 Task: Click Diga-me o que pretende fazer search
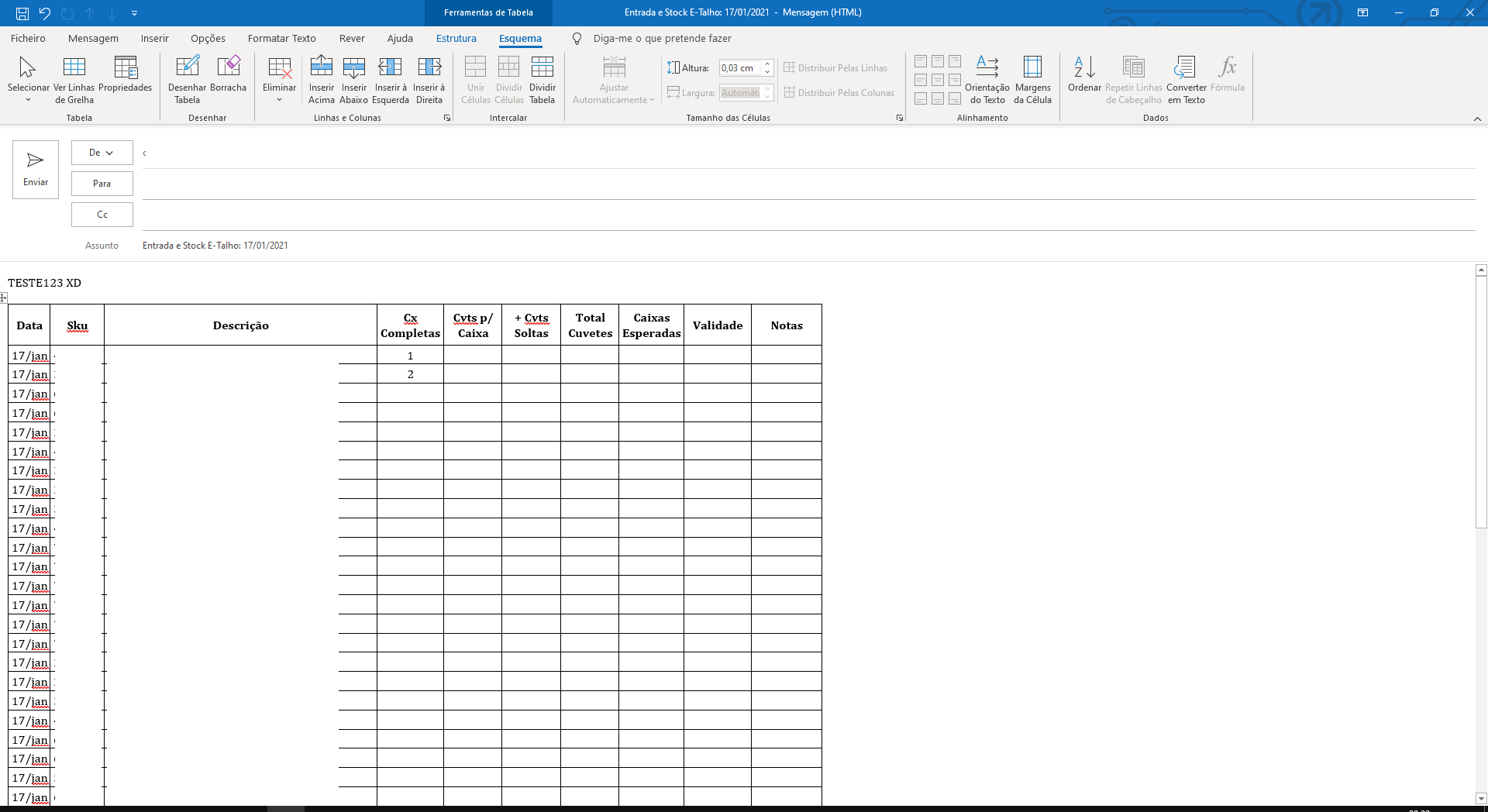tap(662, 39)
